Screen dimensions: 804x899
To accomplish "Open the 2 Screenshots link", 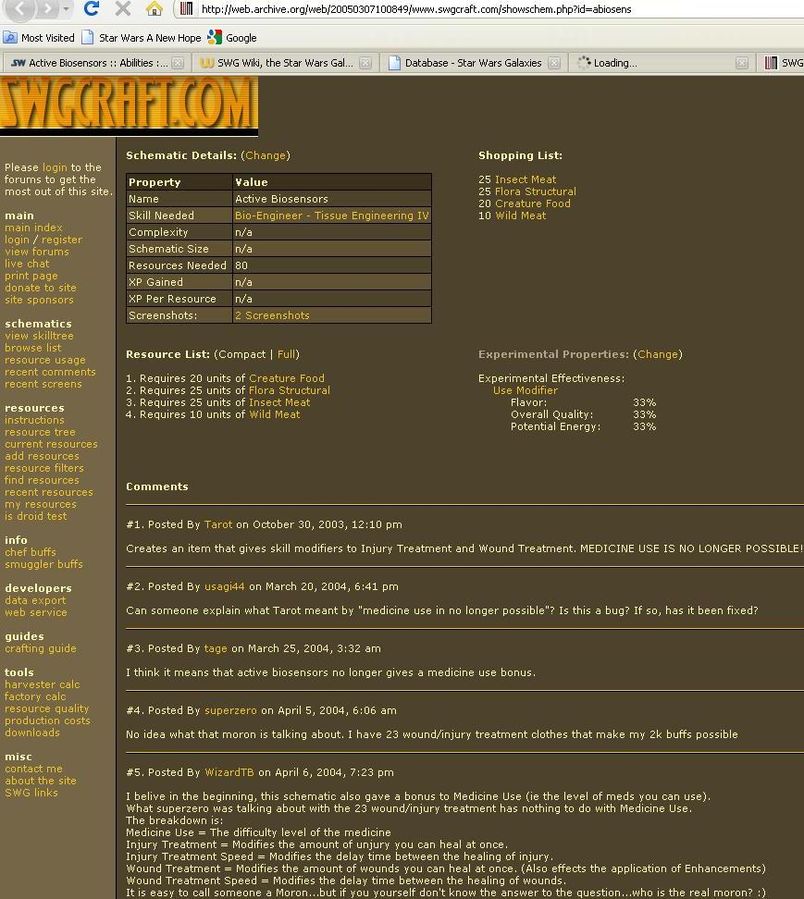I will (x=272, y=316).
